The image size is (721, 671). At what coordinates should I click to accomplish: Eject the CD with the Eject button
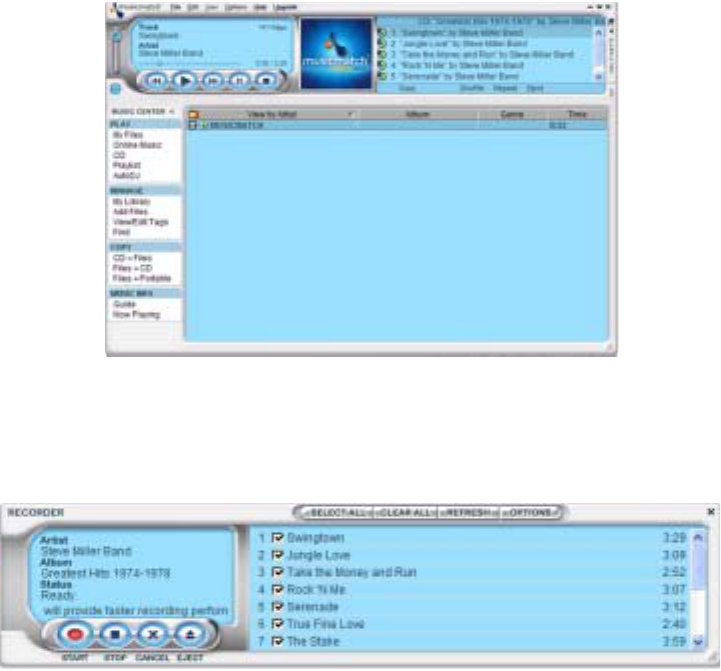pyautogui.click(x=190, y=635)
